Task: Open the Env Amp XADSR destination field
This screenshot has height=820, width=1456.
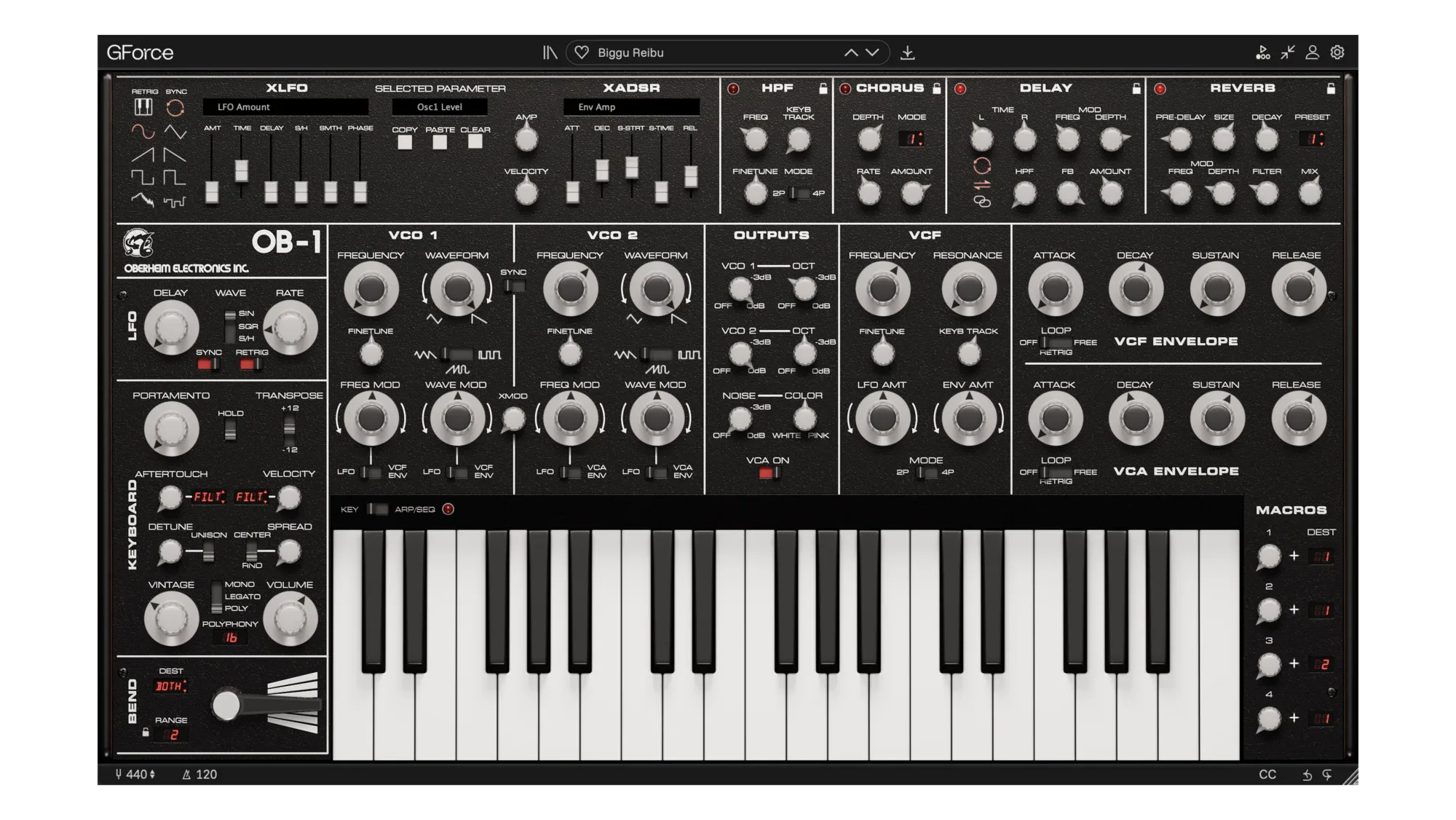Action: 631,107
